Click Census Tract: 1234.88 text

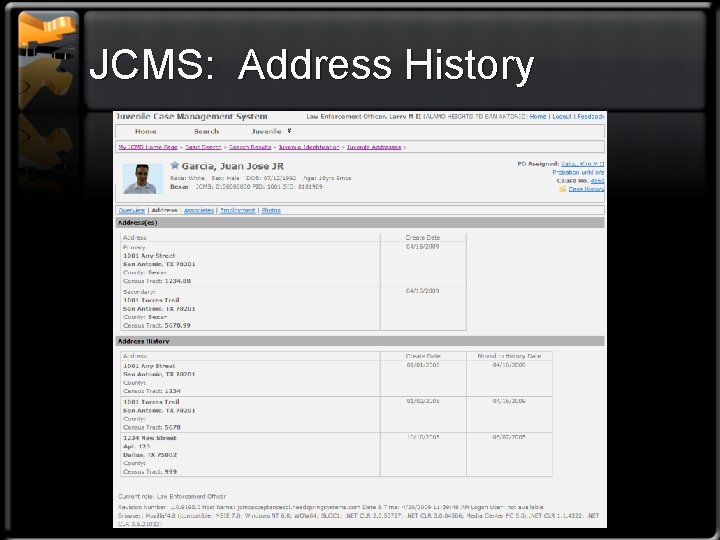(157, 281)
